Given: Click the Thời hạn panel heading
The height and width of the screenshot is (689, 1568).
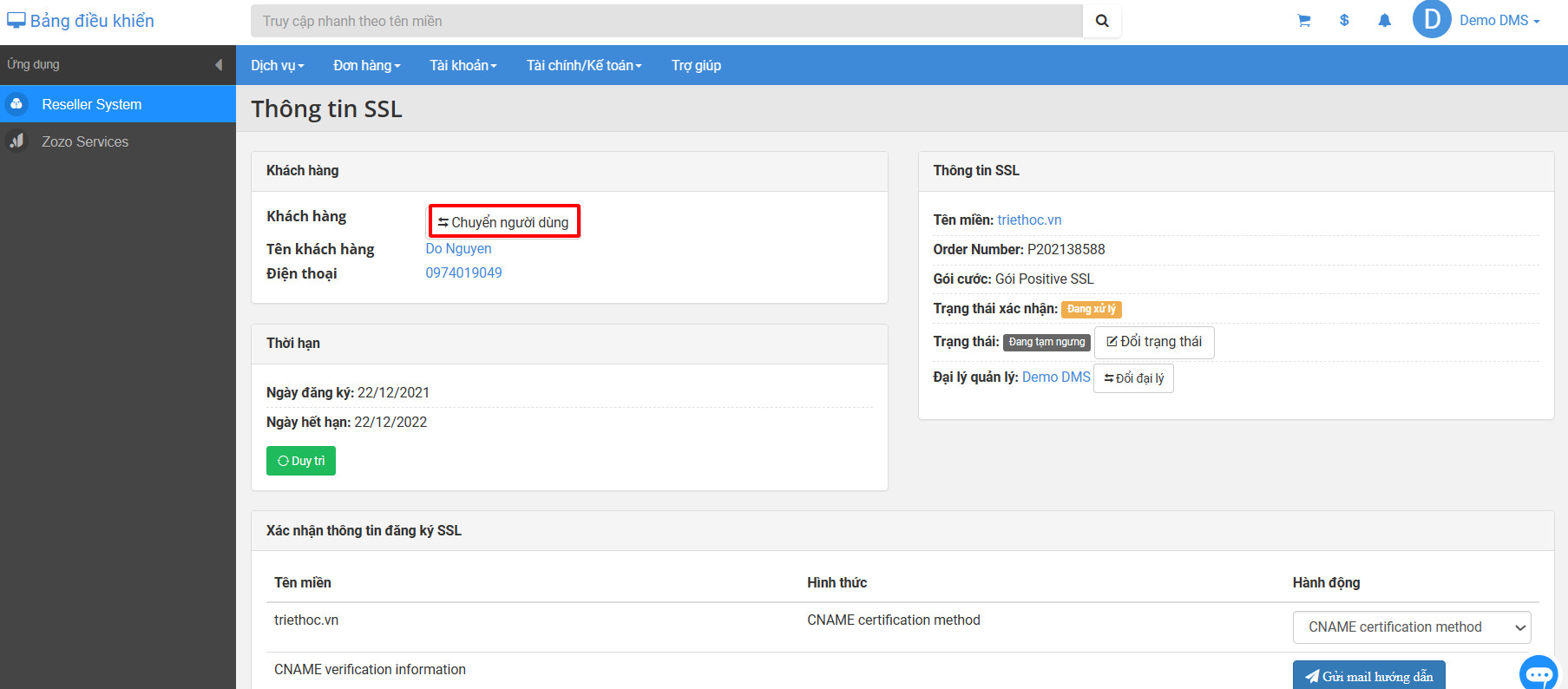Looking at the screenshot, I should 293,343.
